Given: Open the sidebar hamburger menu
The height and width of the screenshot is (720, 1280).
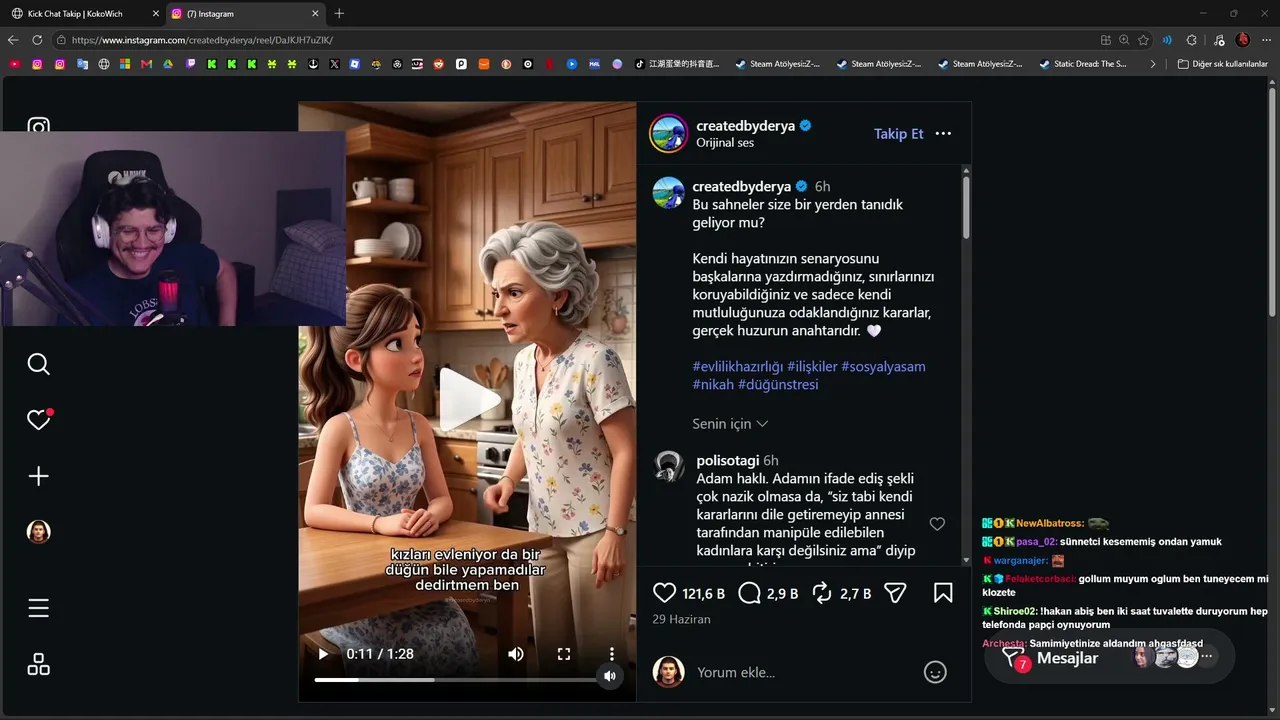Looking at the screenshot, I should tap(38, 608).
